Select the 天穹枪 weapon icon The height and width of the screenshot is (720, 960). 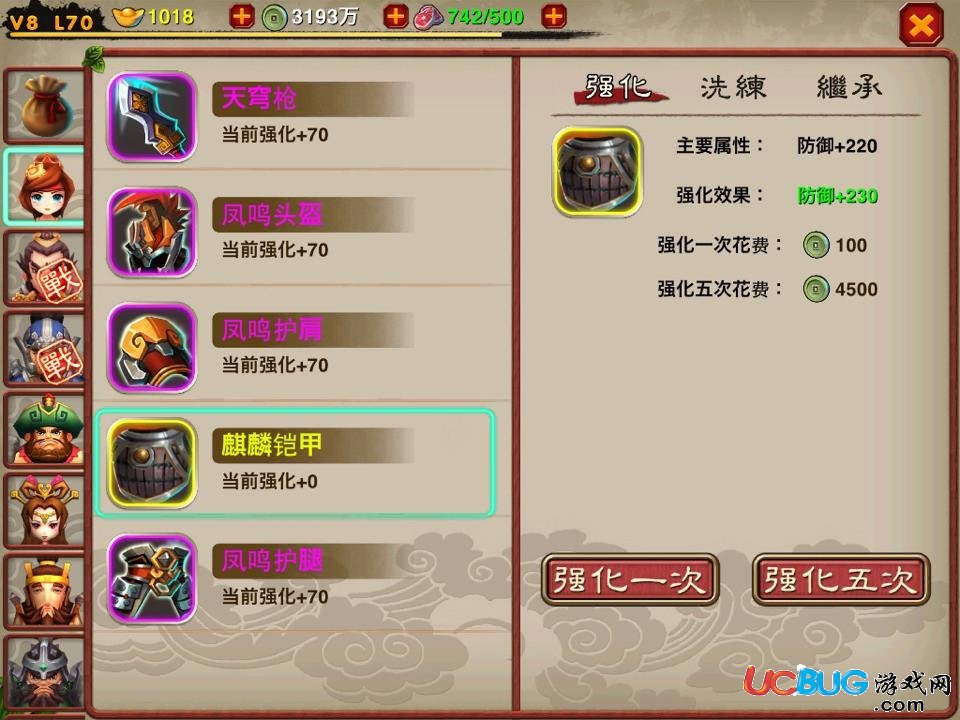coord(152,116)
